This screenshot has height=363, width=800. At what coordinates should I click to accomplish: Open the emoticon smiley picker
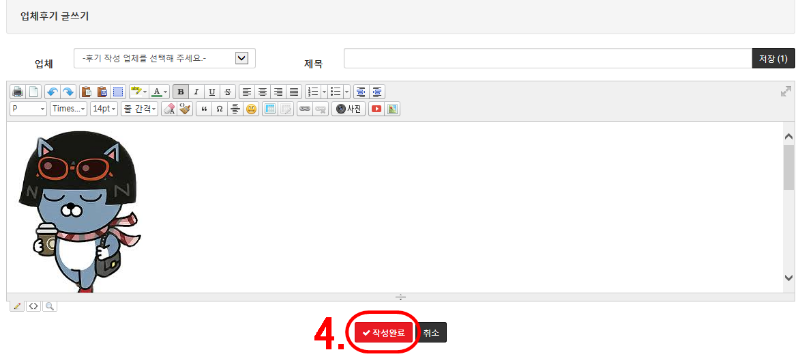(251, 109)
